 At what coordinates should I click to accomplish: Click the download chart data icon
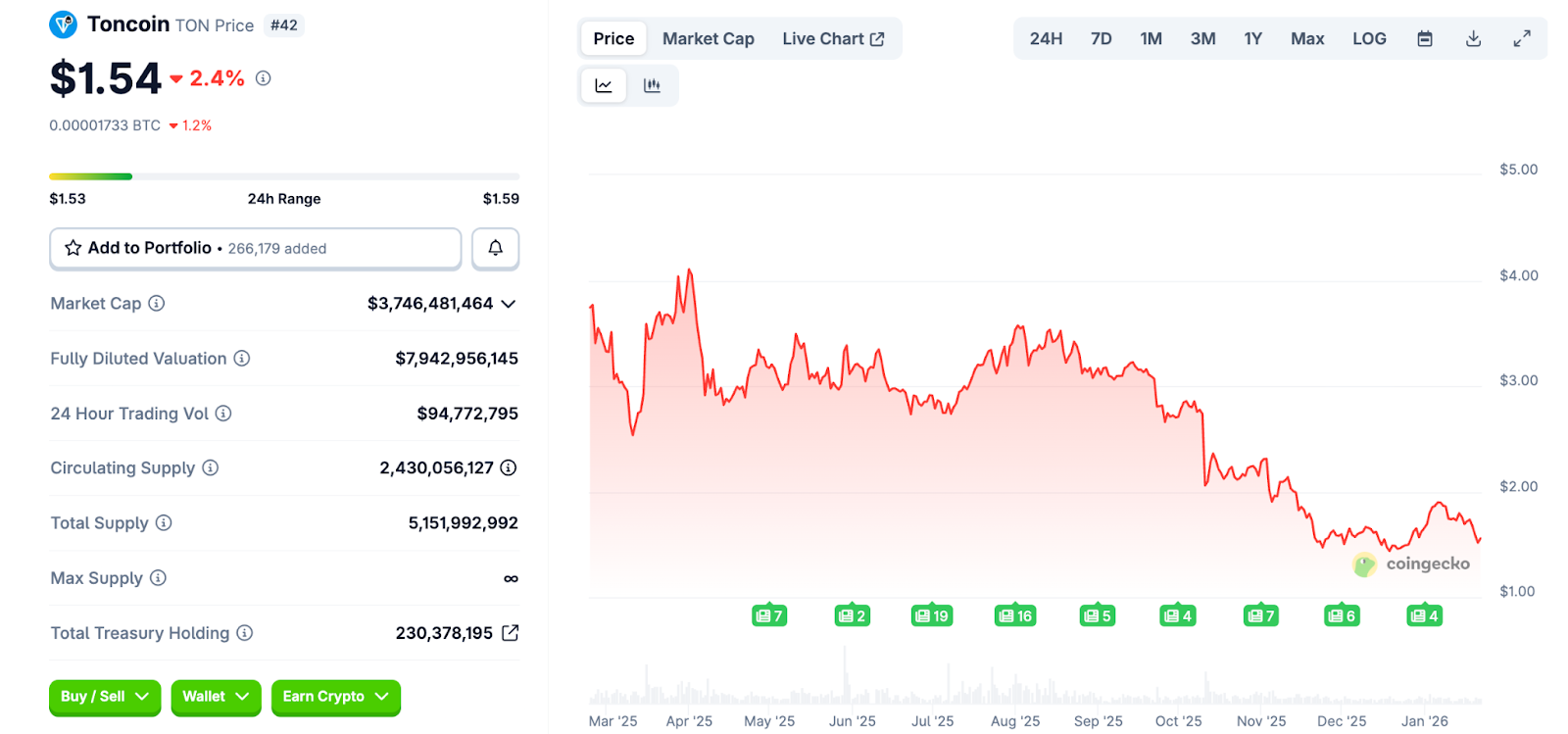point(1473,39)
